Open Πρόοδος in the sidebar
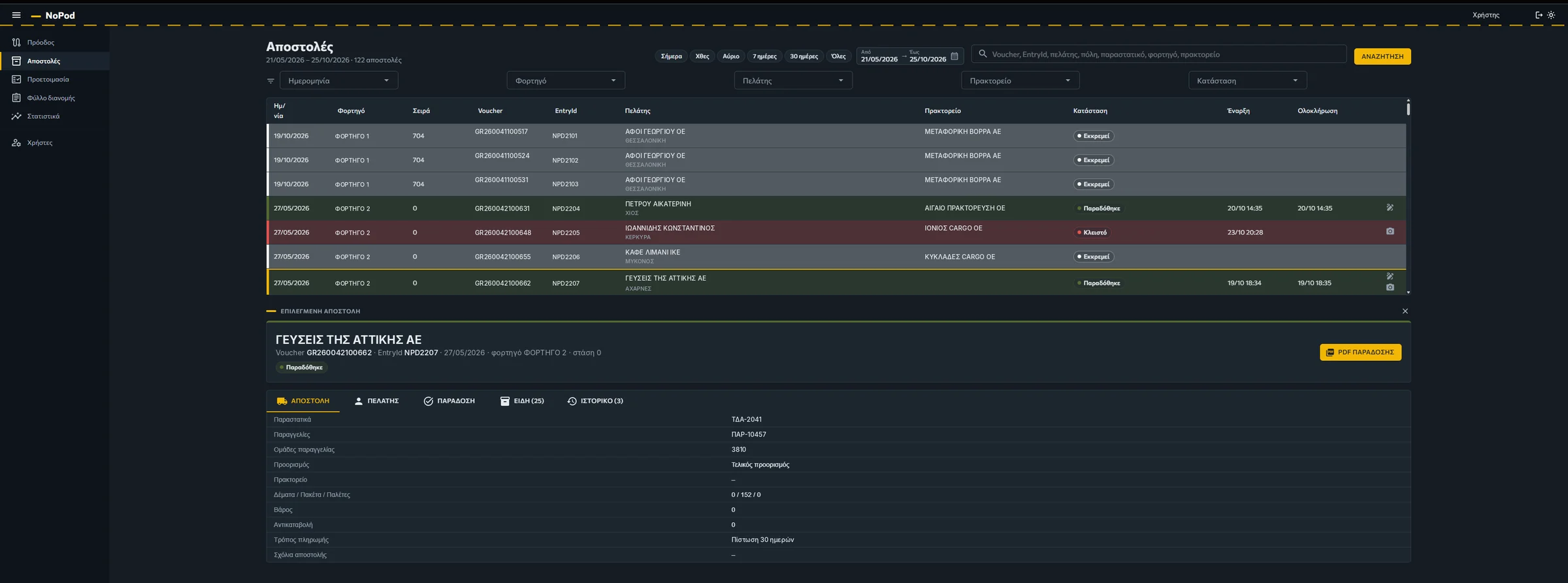 55,42
